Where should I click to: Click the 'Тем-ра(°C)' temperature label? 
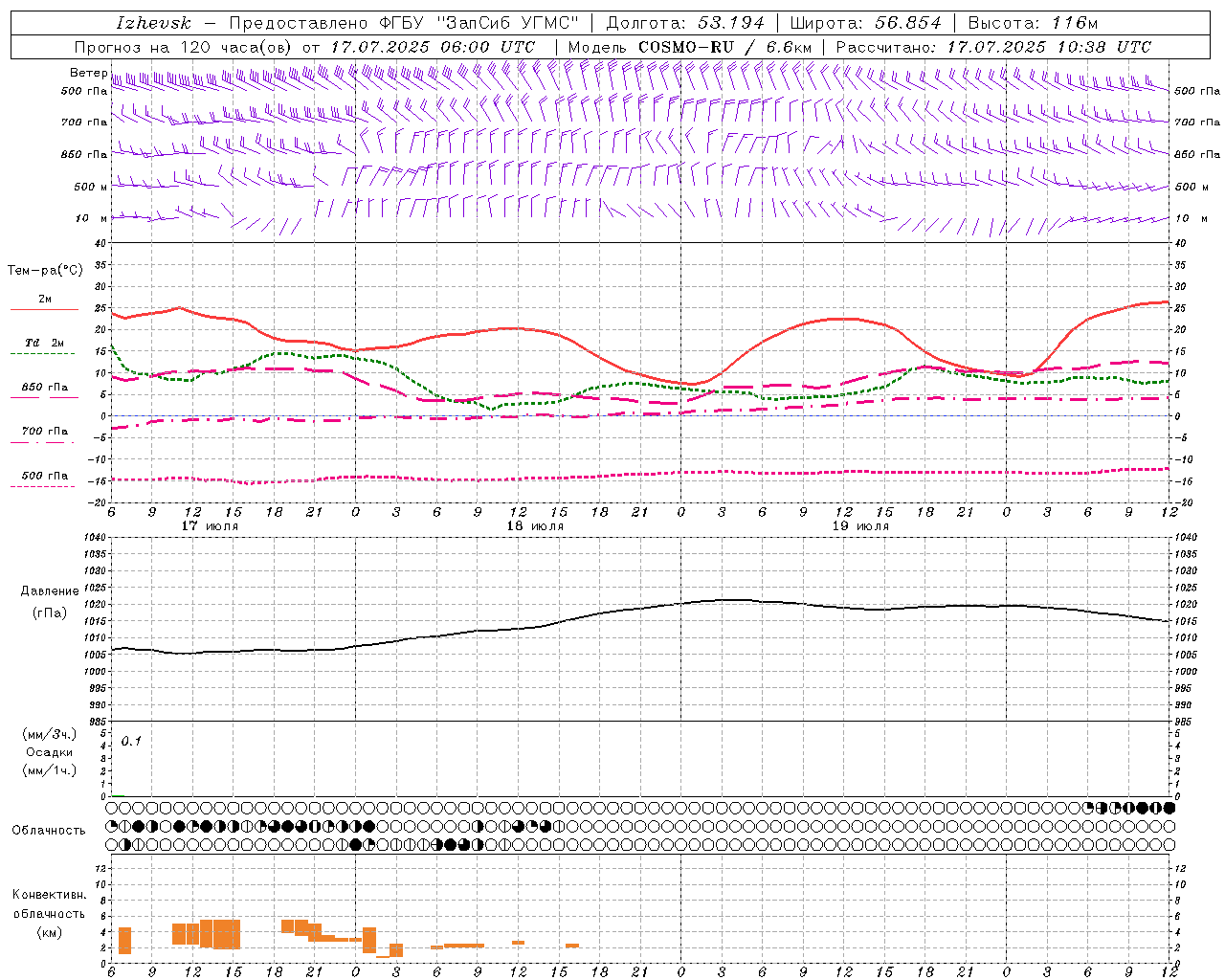(44, 271)
